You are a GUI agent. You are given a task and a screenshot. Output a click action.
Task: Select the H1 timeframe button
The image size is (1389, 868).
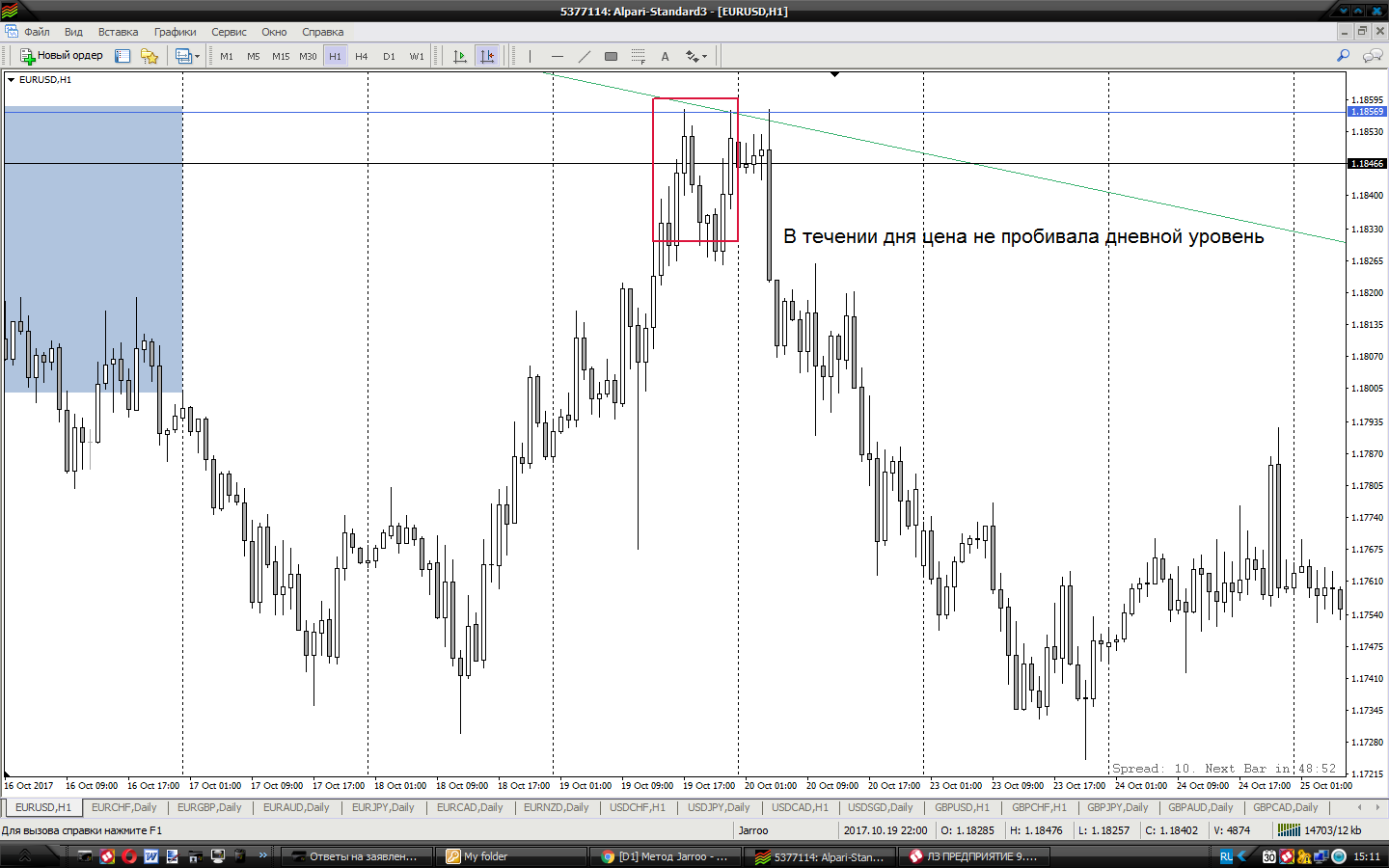coord(335,56)
